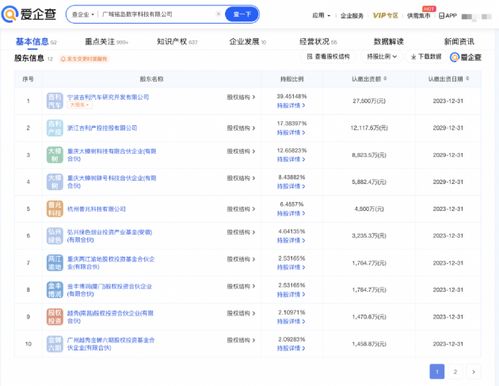Image resolution: width=499 pixels, height=386 pixels.
Task: Click the orange shareholder-change alert tag
Action: coord(84,59)
